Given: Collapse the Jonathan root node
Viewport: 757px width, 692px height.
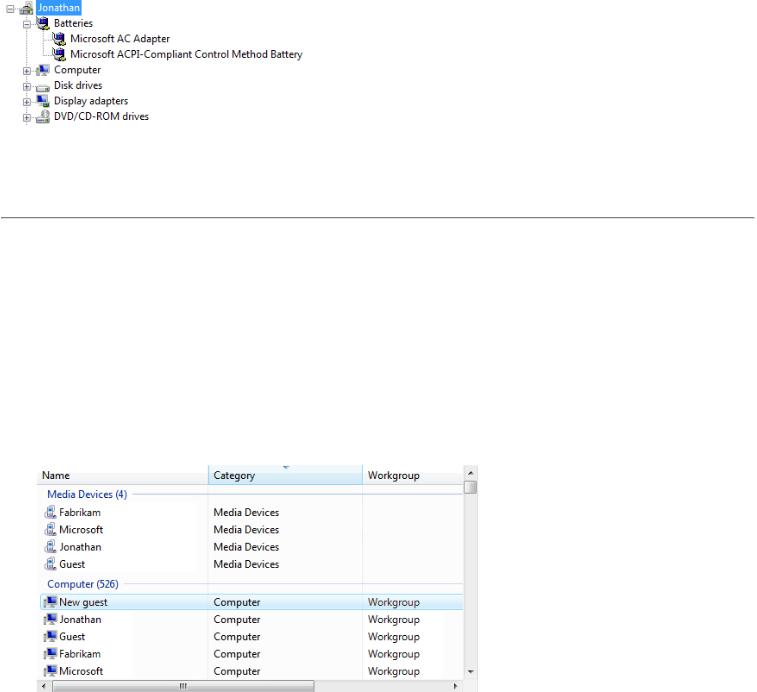Looking at the screenshot, I should coord(10,8).
